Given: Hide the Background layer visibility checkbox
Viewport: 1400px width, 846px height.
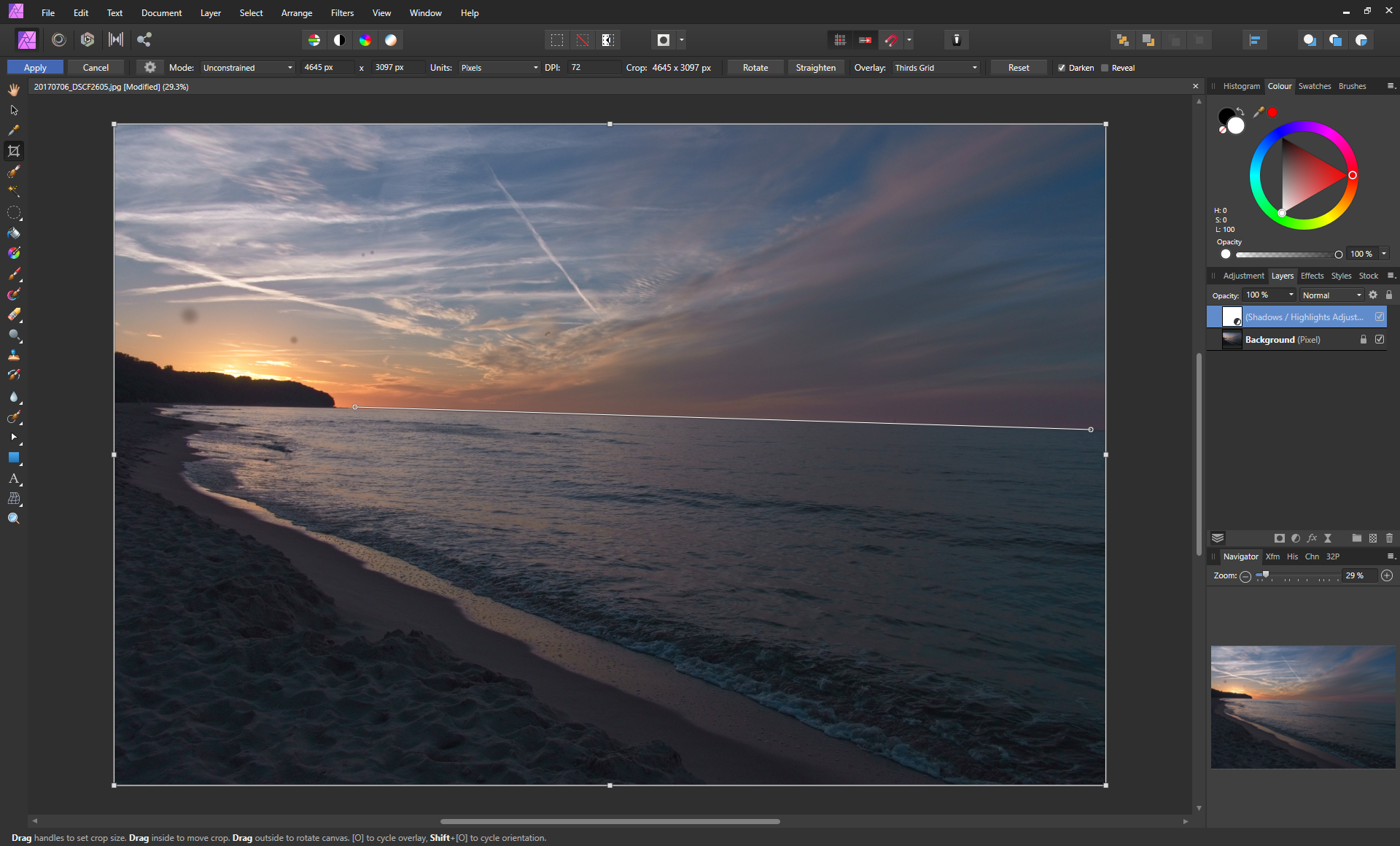Looking at the screenshot, I should 1380,339.
